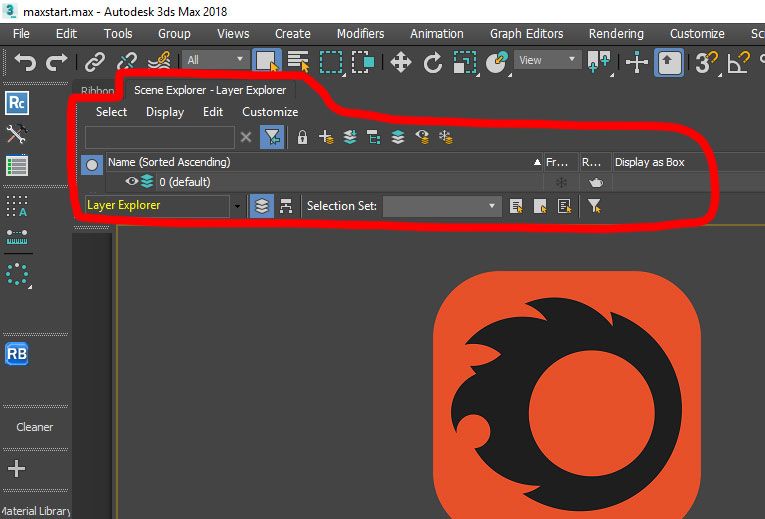Click the Redo arrow in main toolbar
The height and width of the screenshot is (519, 765).
[57, 62]
